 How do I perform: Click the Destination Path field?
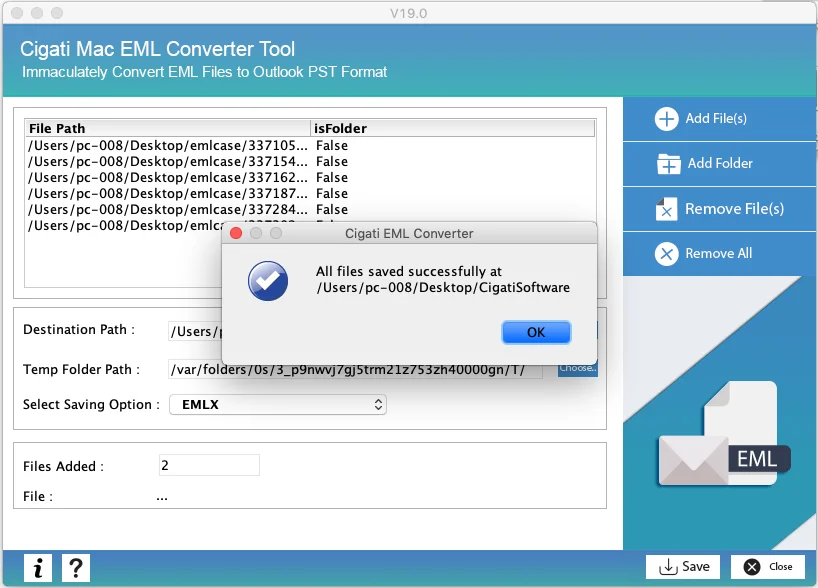195,331
